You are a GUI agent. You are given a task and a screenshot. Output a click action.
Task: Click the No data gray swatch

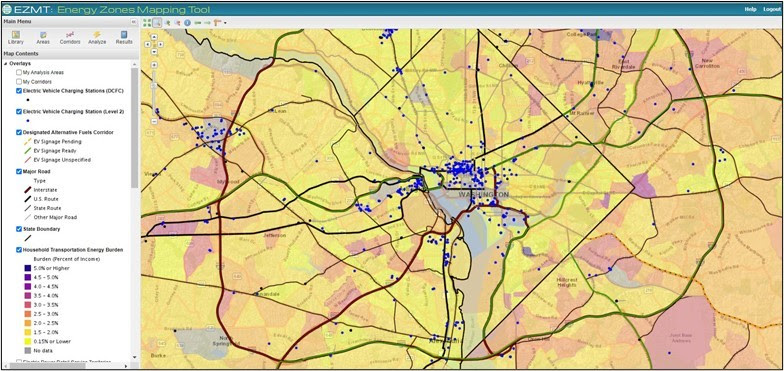28,350
